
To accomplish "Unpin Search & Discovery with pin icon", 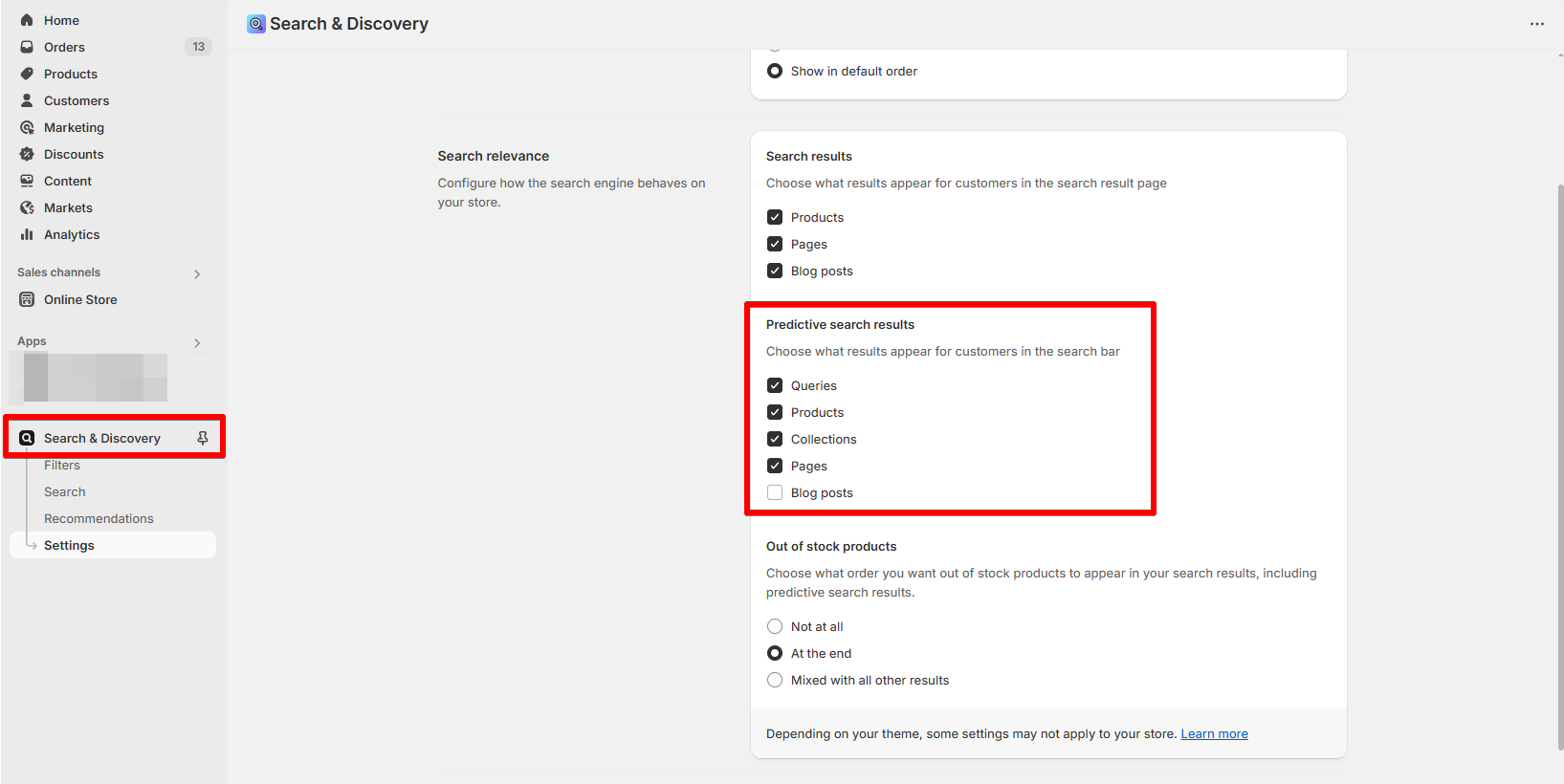I will pos(203,438).
